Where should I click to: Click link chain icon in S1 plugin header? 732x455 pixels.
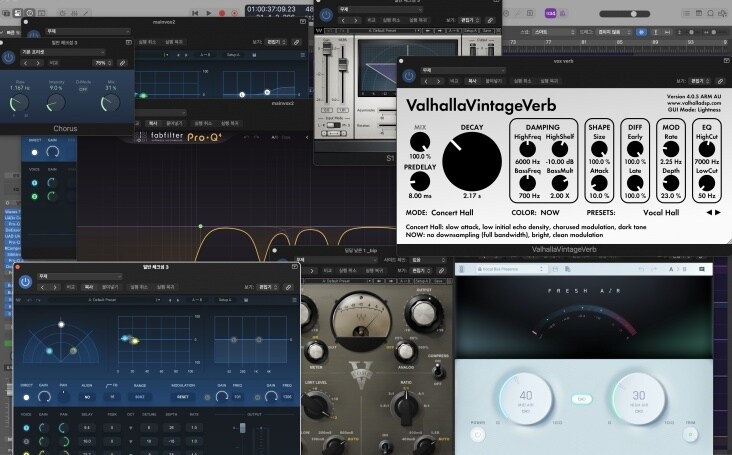(x=490, y=20)
